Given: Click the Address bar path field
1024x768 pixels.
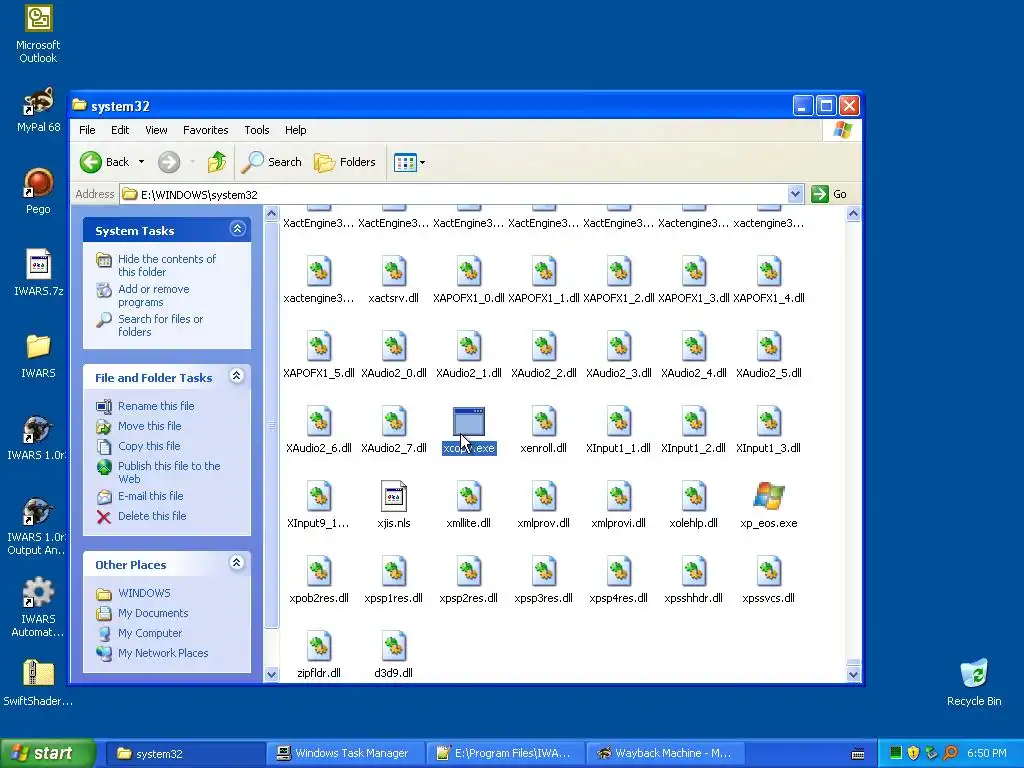Looking at the screenshot, I should coord(454,194).
